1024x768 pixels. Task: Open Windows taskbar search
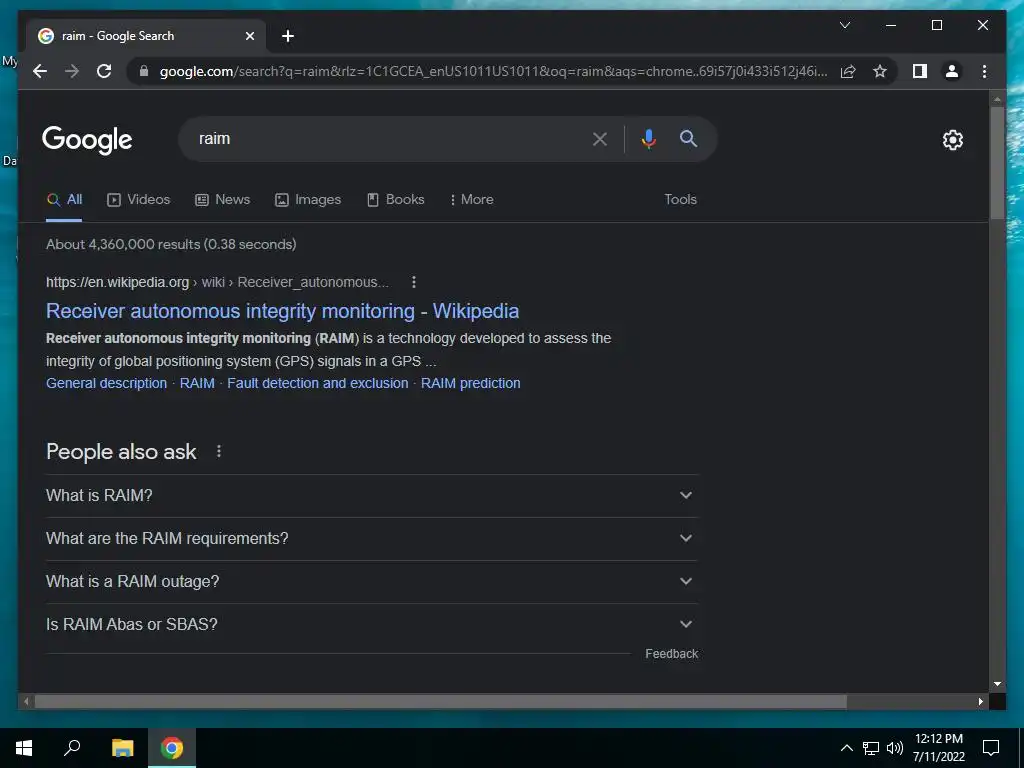coord(72,748)
